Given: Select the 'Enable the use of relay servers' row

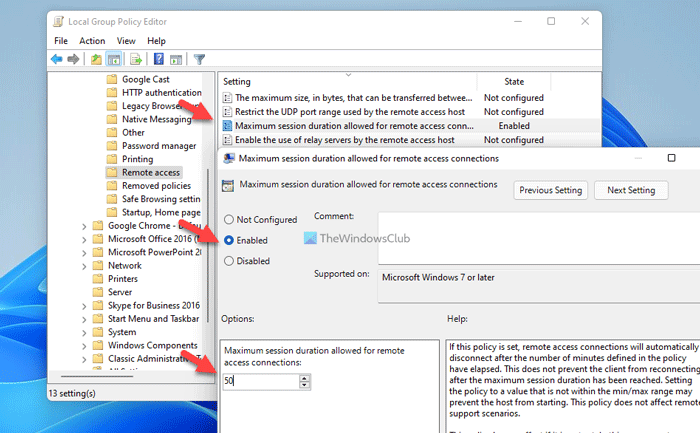Looking at the screenshot, I should (410, 140).
